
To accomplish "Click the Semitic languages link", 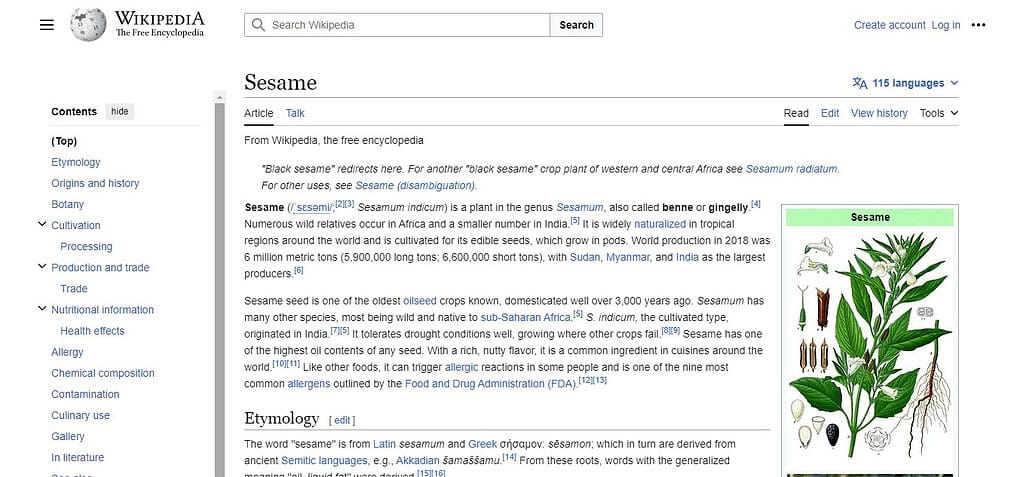I will tap(325, 460).
